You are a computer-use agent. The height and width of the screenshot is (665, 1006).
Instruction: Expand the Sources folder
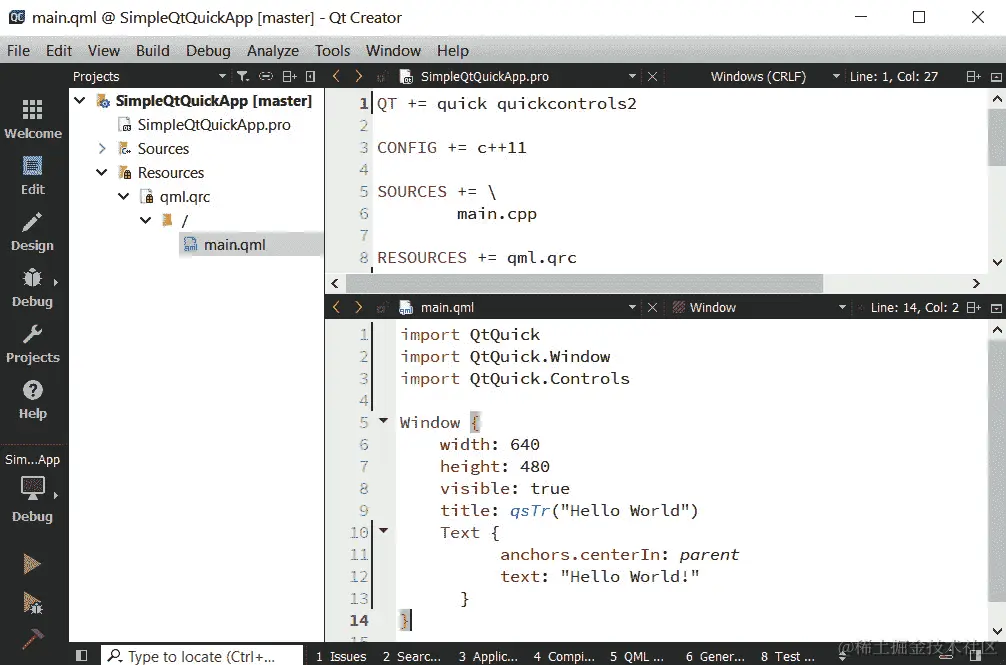(x=102, y=148)
